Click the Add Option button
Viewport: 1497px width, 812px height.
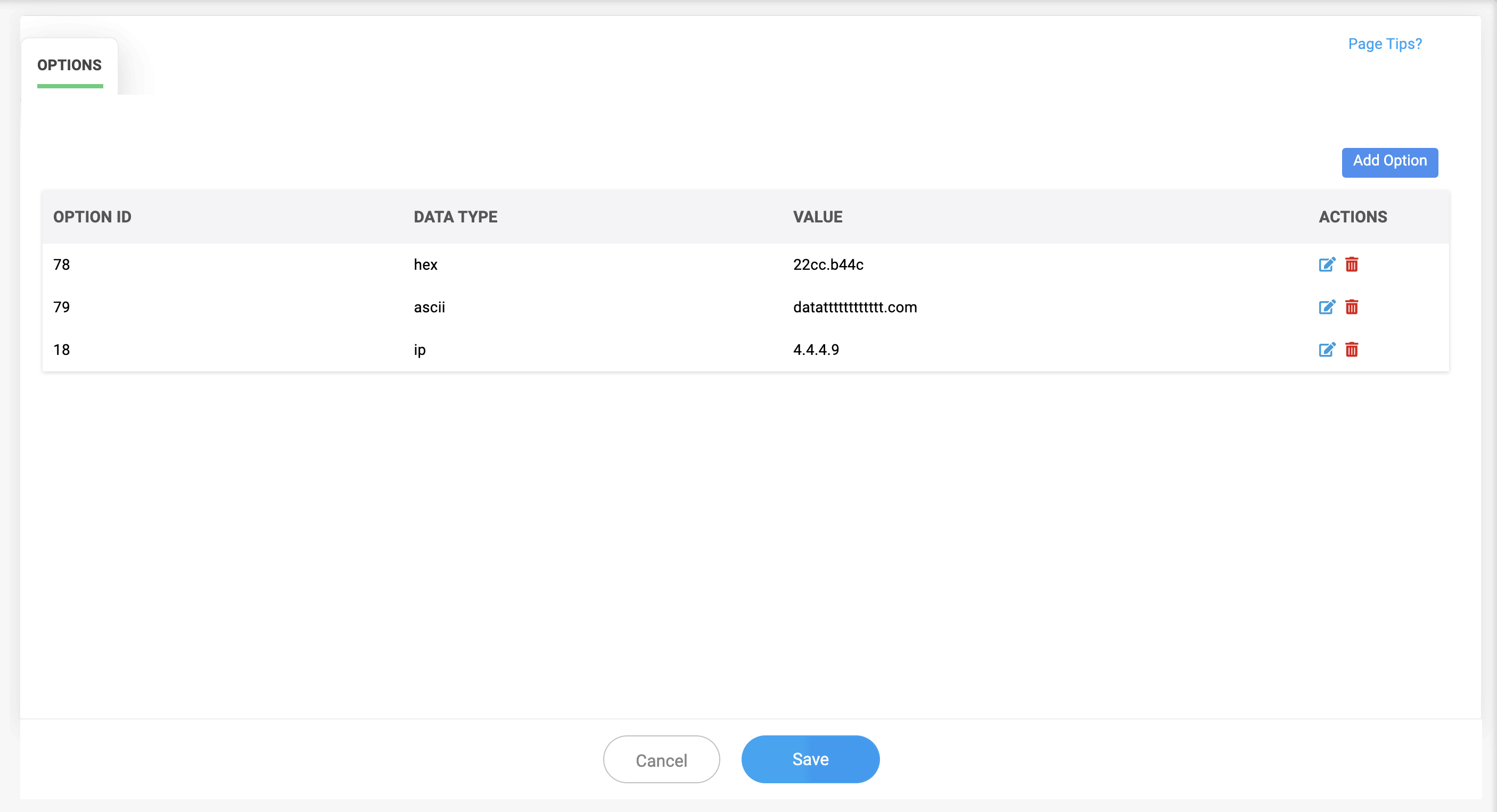[x=1389, y=162]
